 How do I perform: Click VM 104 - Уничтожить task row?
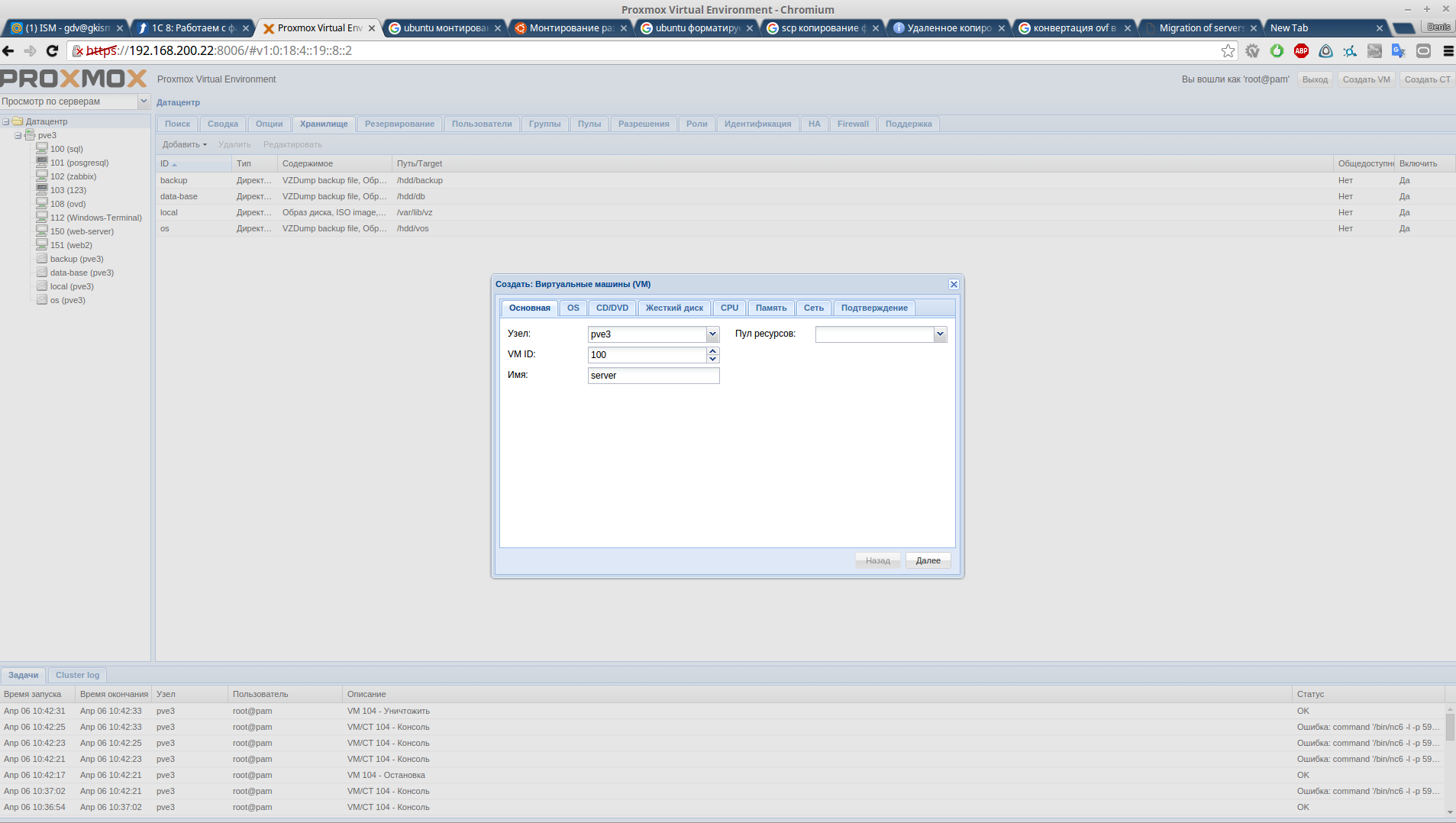(722, 711)
